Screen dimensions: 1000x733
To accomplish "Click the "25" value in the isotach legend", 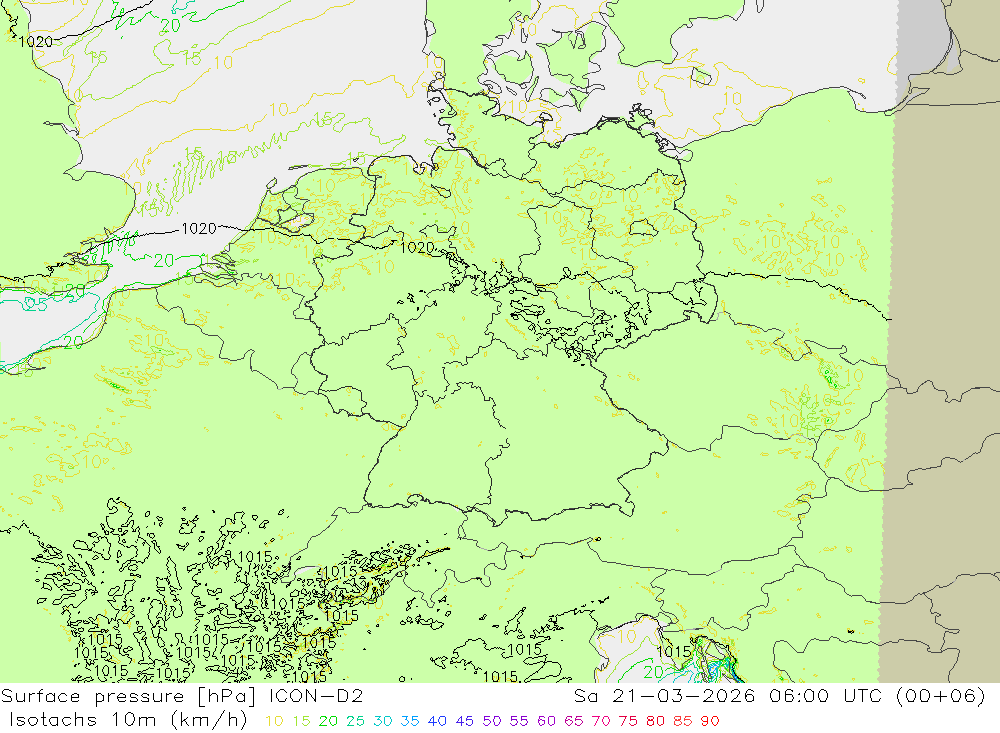I will click(x=355, y=721).
